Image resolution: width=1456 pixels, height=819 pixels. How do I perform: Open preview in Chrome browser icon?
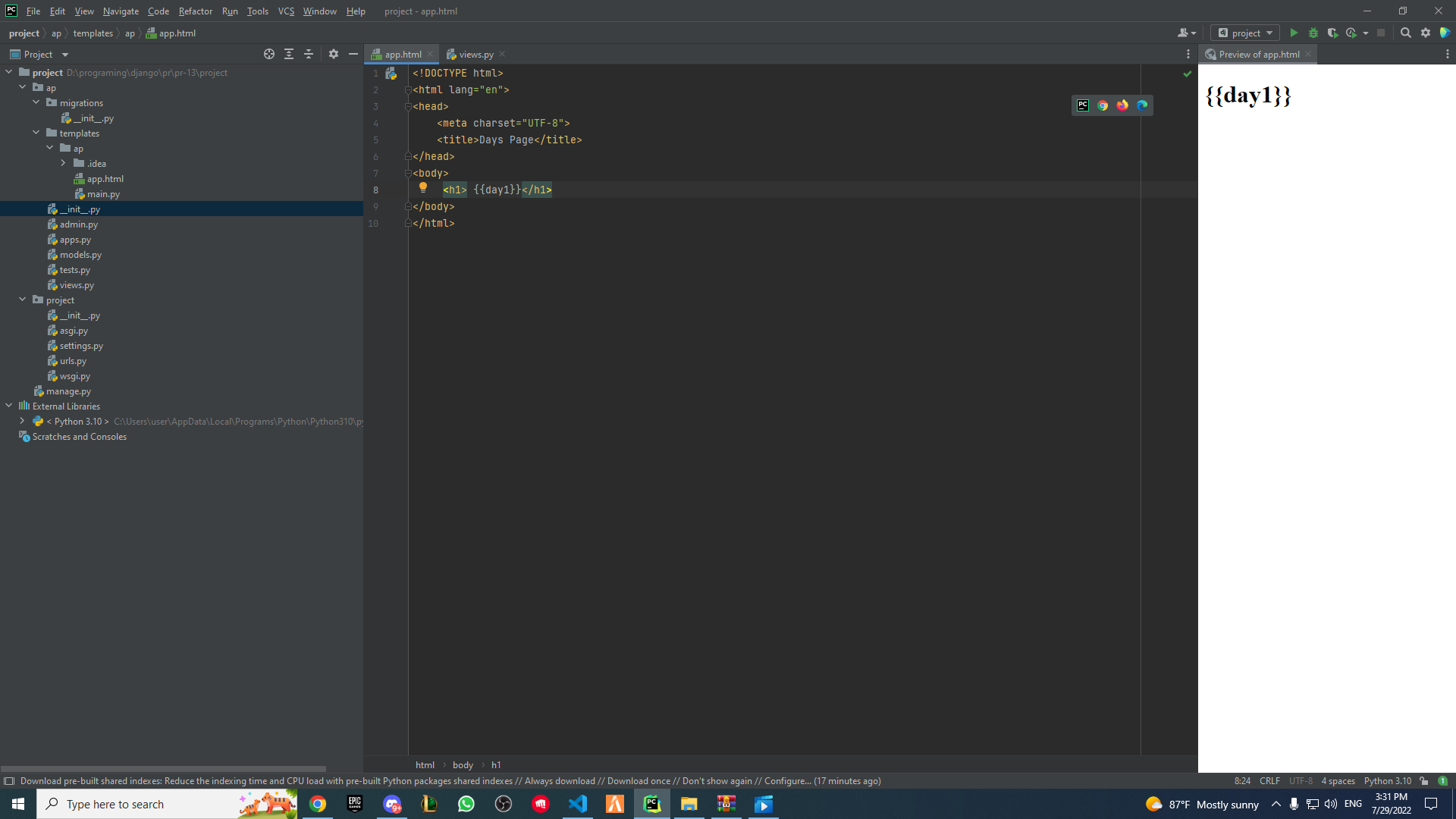tap(1103, 105)
